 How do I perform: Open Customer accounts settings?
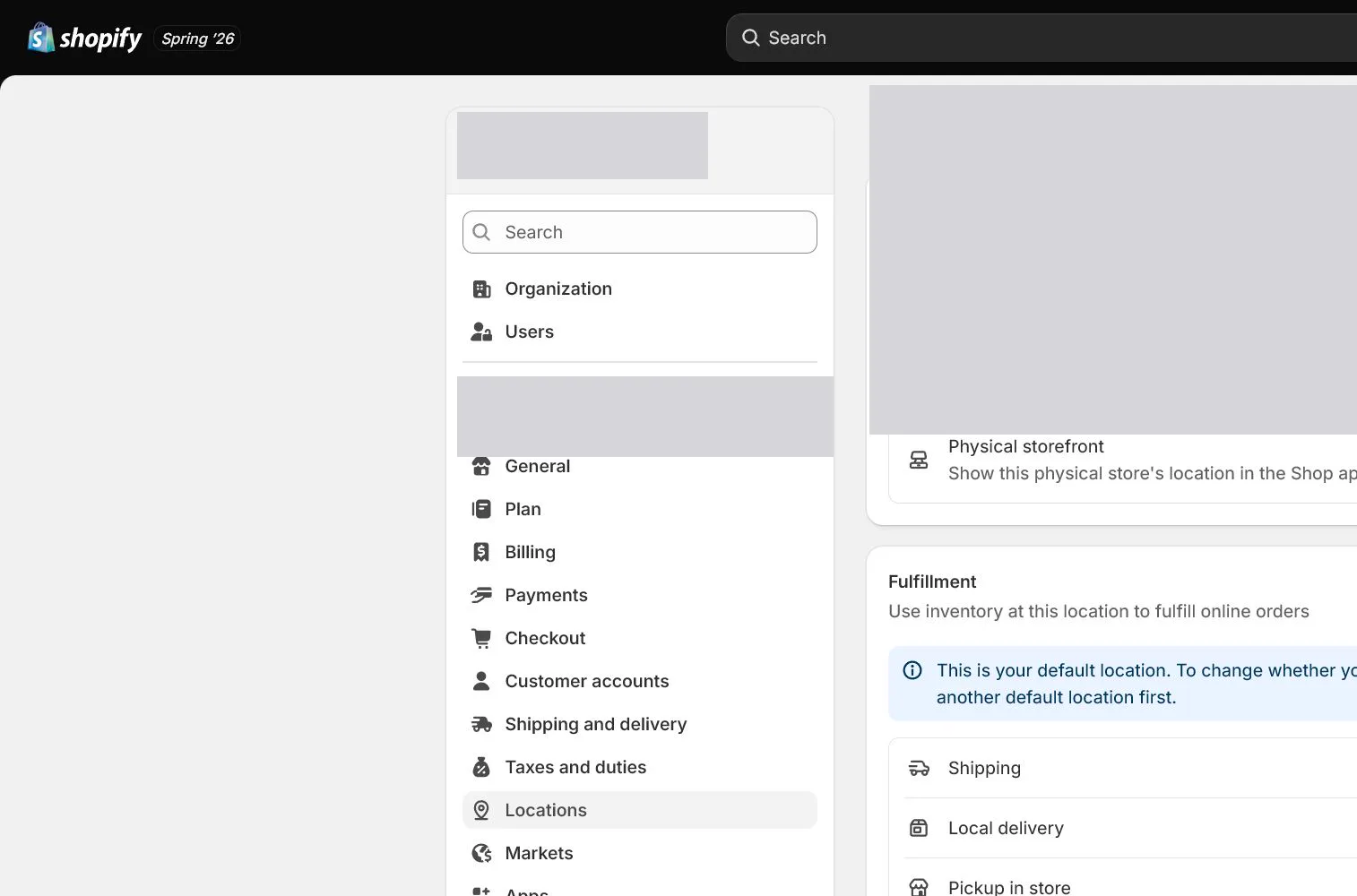coord(640,681)
